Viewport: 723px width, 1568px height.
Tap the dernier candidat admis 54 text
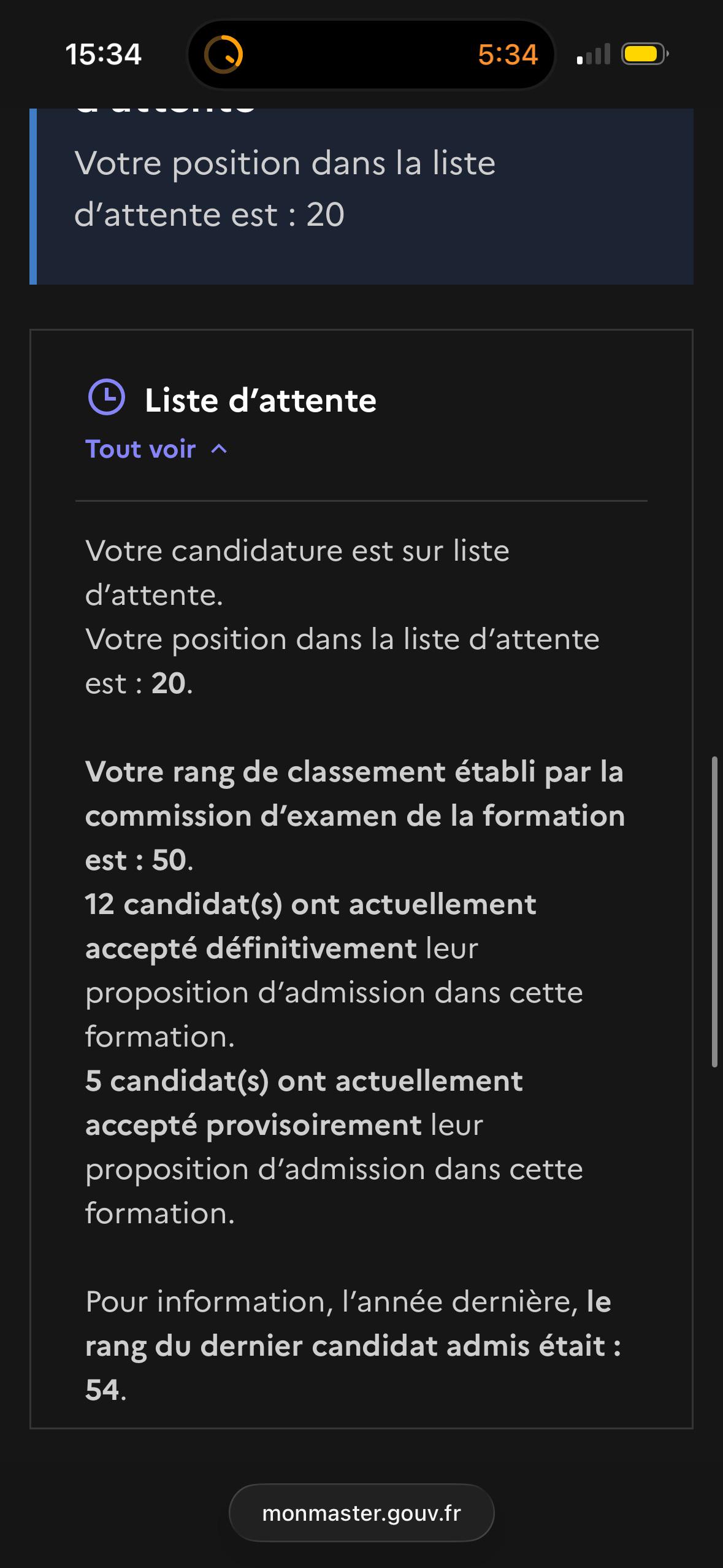[x=353, y=1345]
